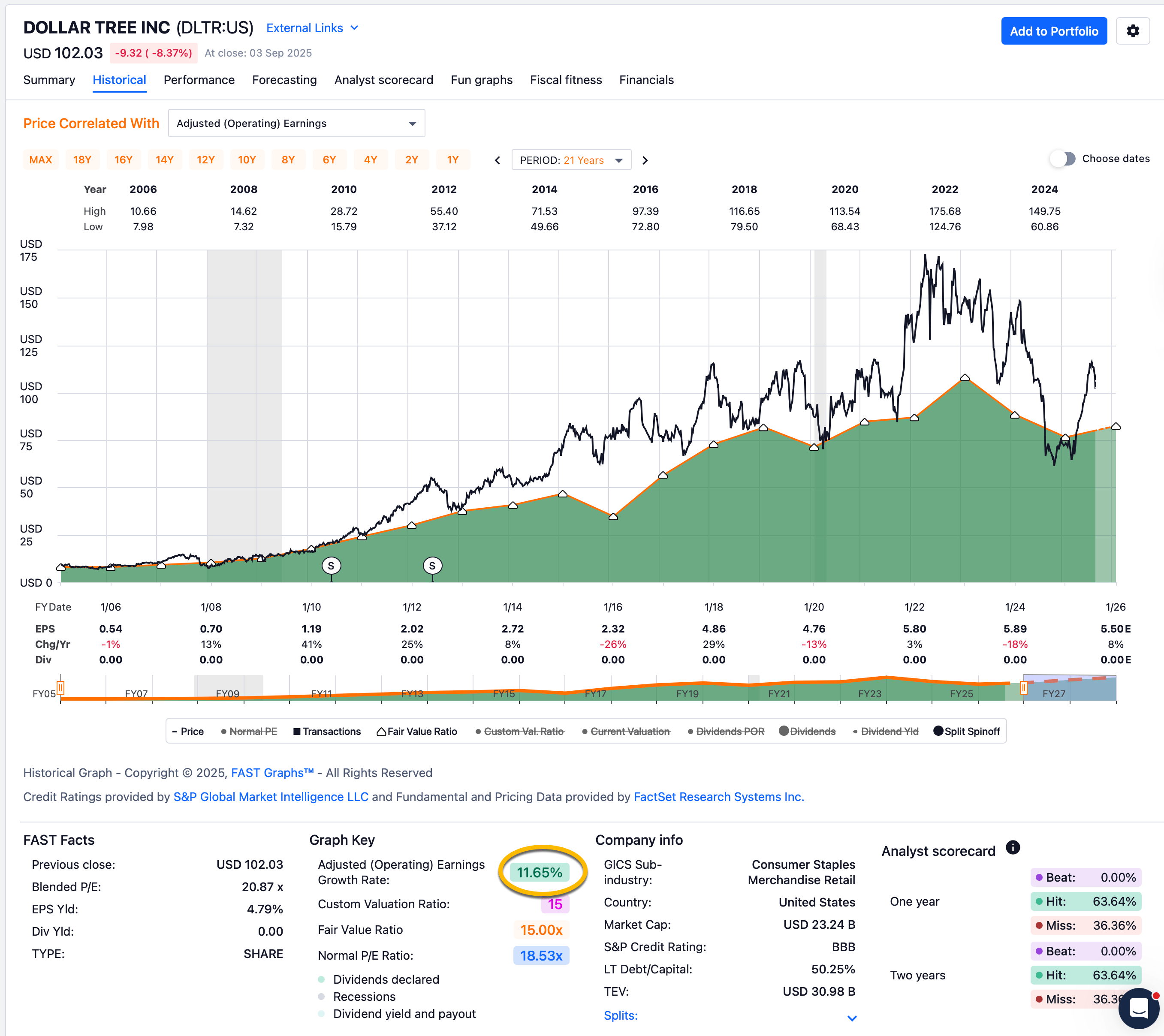Click the Analyst scorecard info icon
Viewport: 1164px width, 1036px height.
1013,848
